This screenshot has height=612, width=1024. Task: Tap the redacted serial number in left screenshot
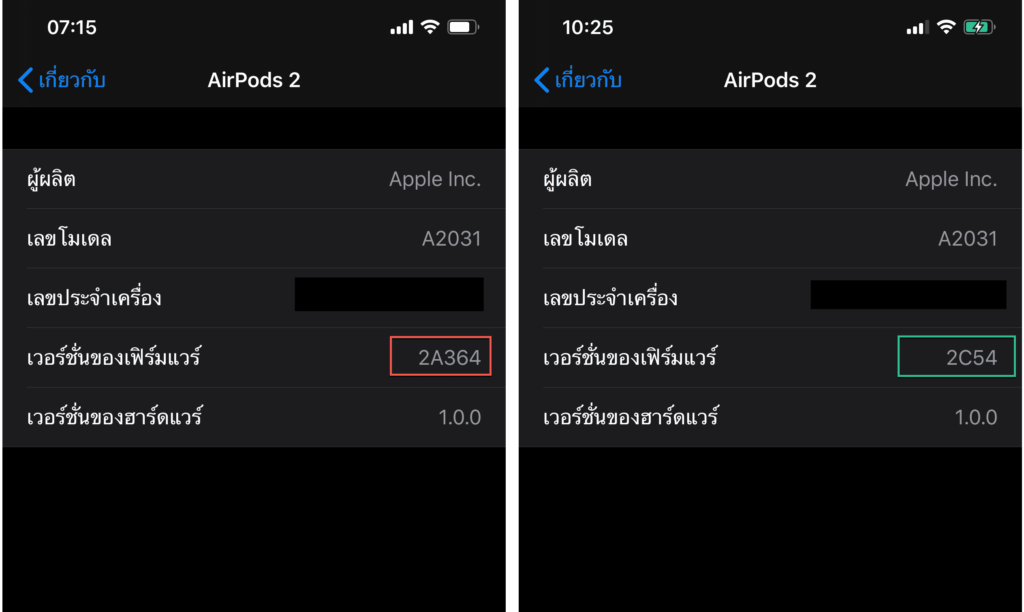point(389,294)
